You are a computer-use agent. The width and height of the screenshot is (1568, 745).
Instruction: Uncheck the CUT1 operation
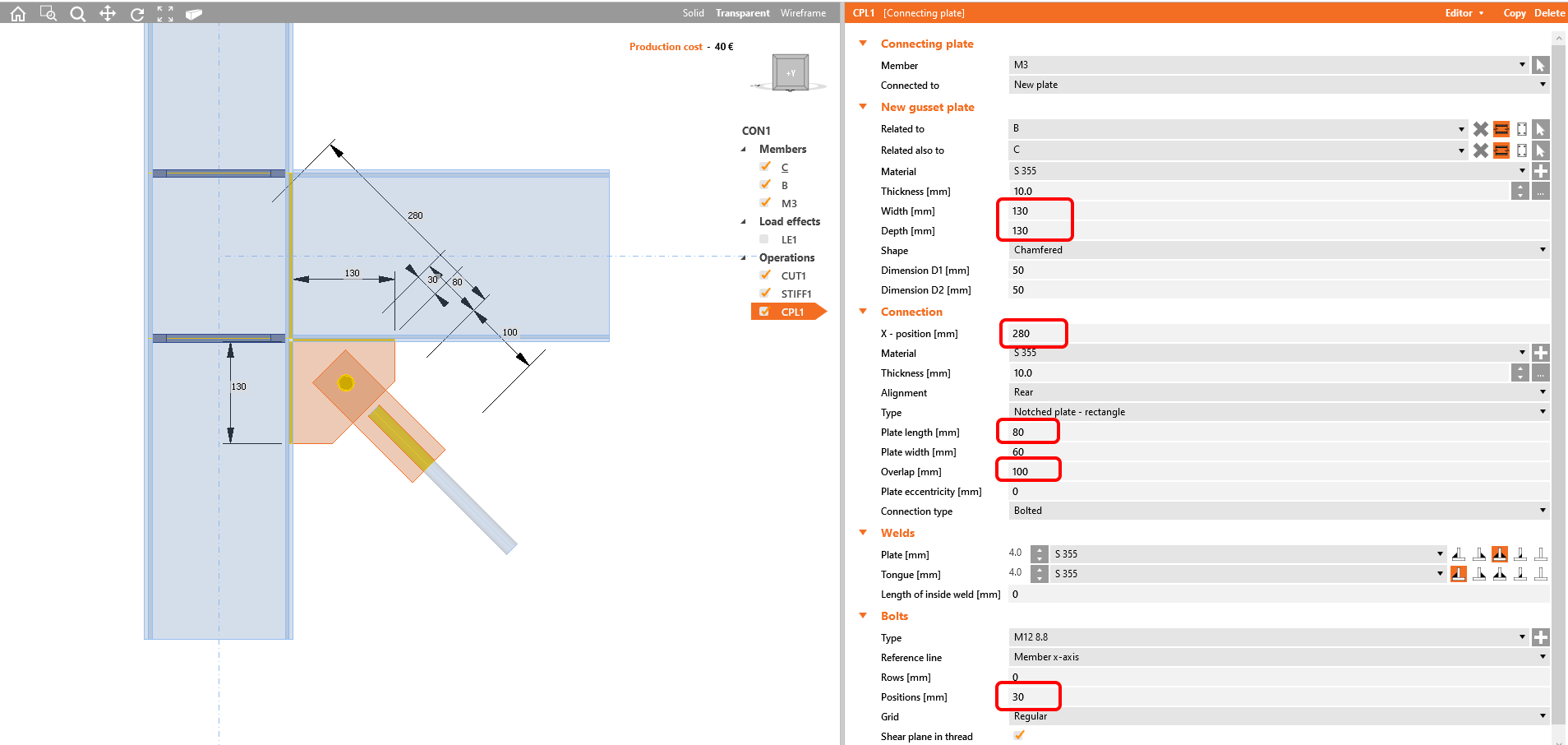pos(765,275)
